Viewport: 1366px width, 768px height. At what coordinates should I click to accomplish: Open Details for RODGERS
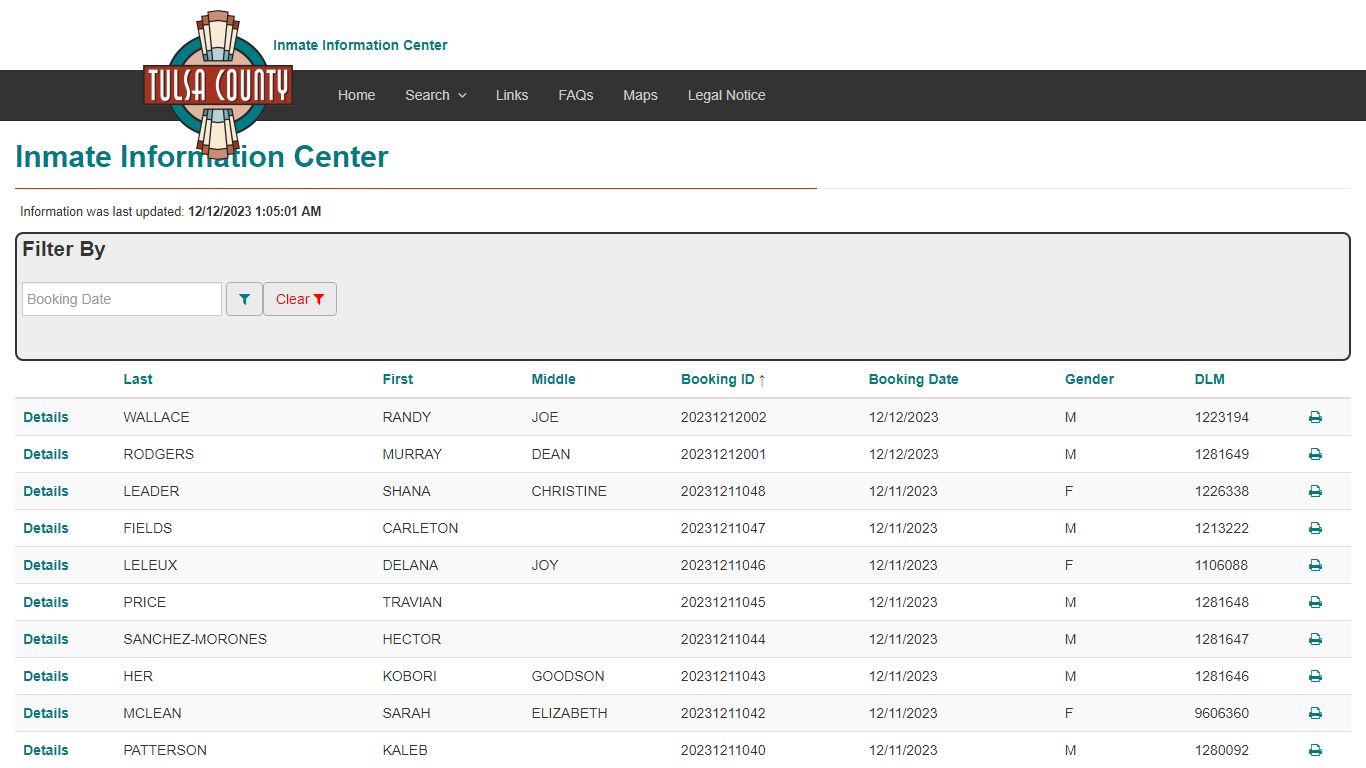[46, 454]
